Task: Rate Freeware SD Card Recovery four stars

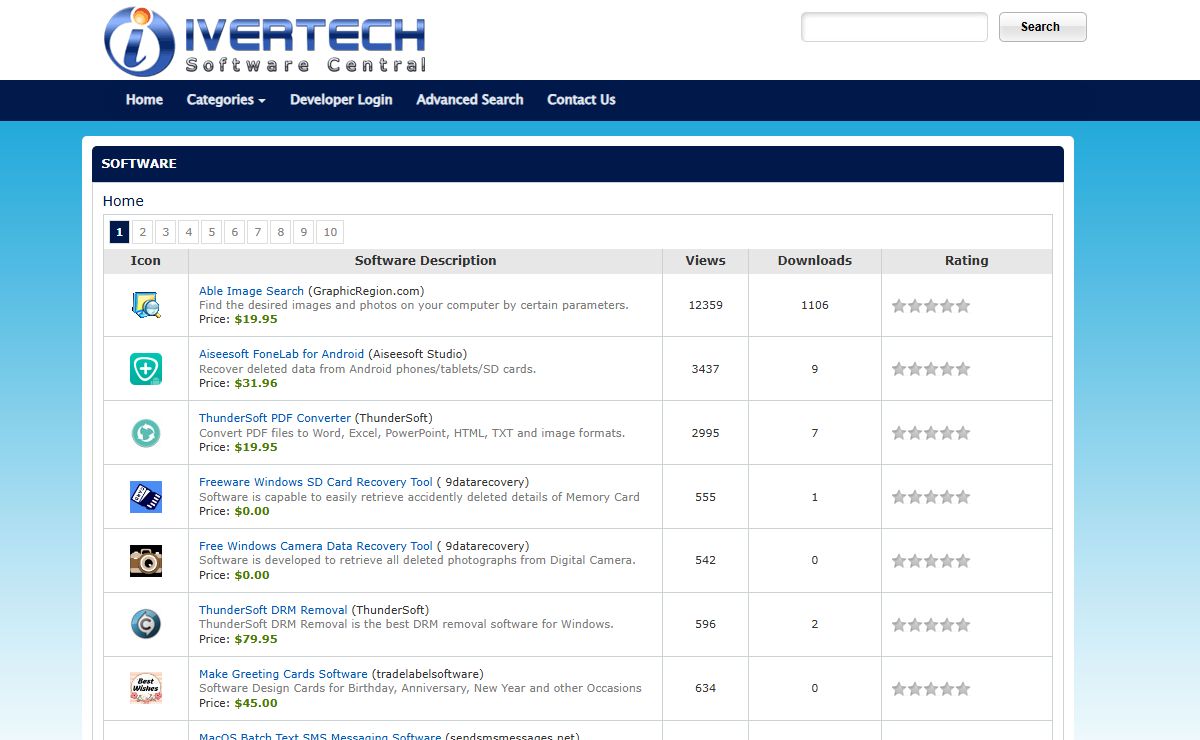Action: click(x=947, y=497)
